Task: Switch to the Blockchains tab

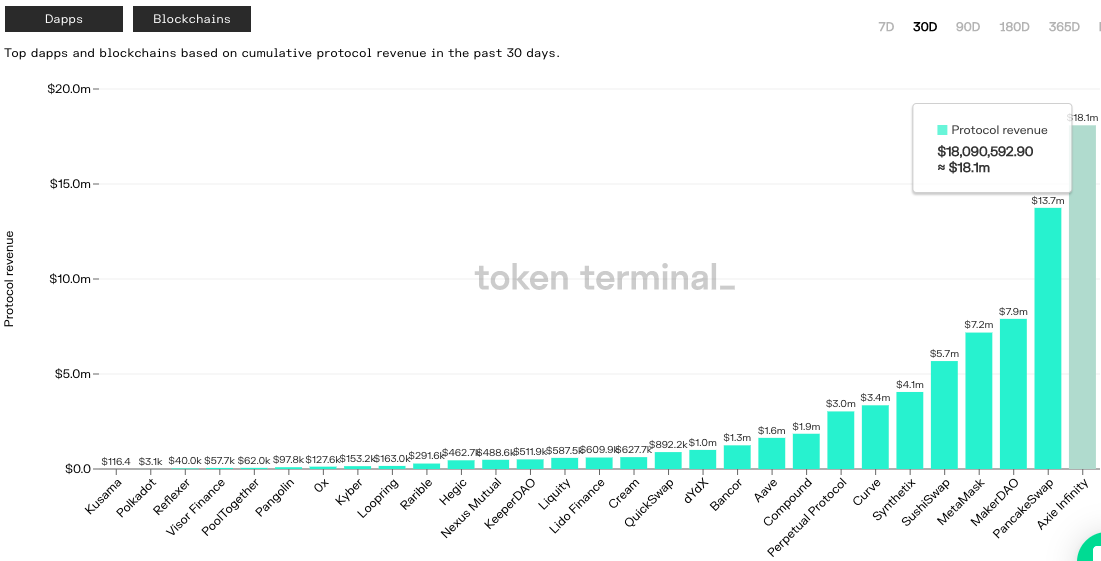Action: click(x=192, y=19)
